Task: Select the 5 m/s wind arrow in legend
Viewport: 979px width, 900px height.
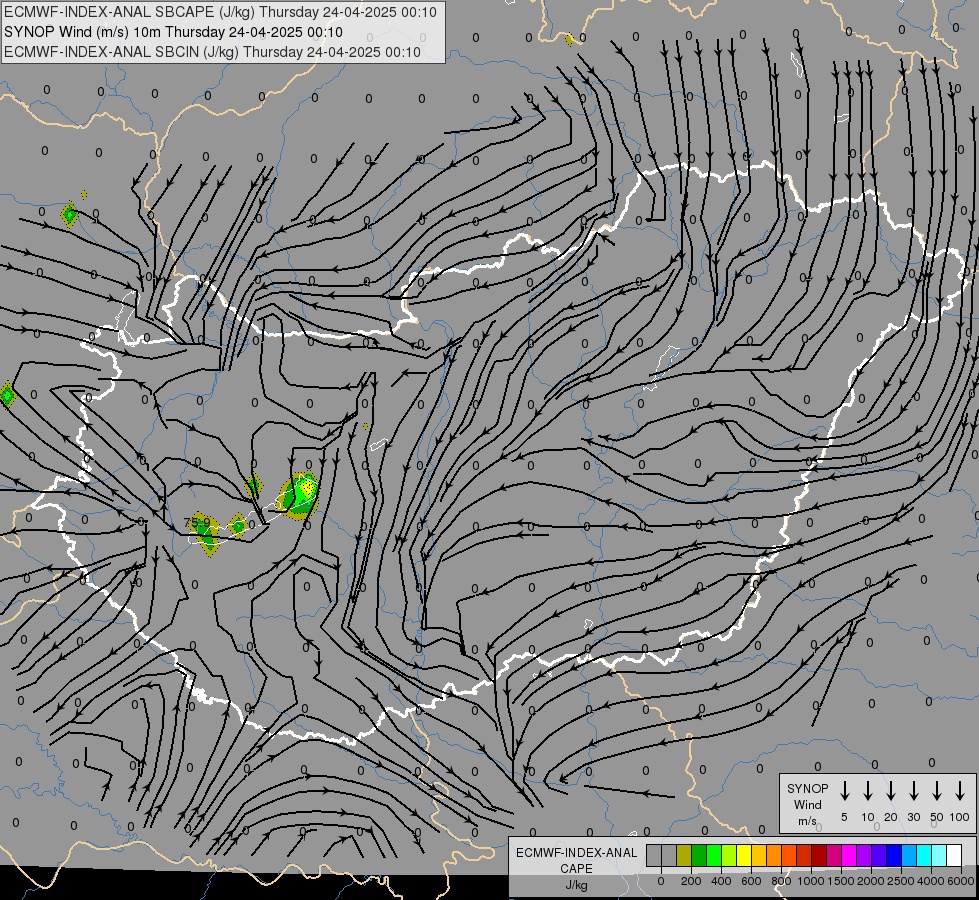Action: [844, 791]
